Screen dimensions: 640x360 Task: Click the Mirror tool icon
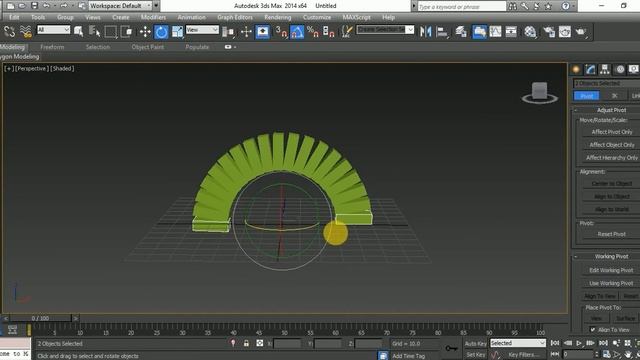coord(425,31)
